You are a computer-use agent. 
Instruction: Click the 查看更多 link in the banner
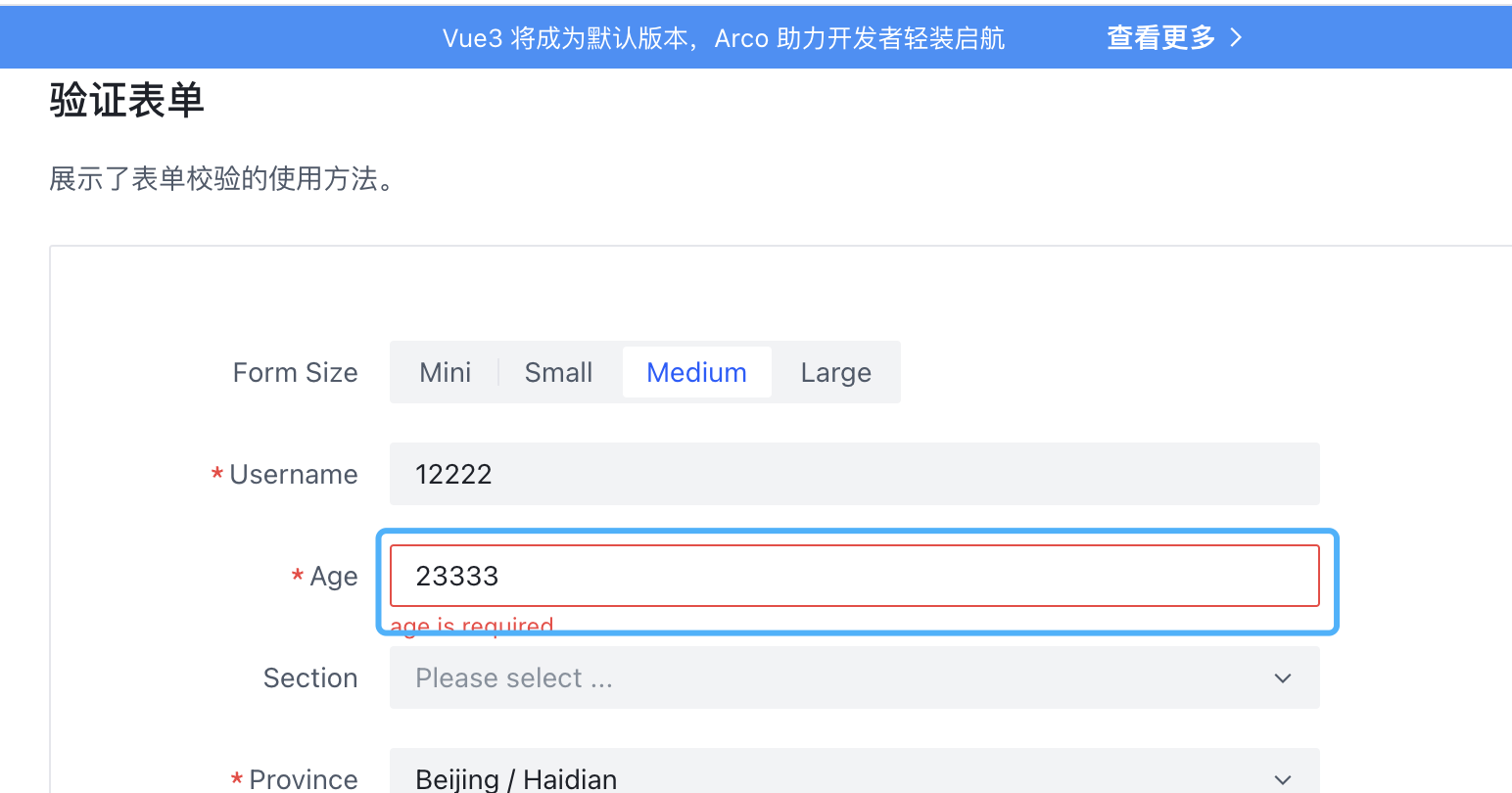1159,36
